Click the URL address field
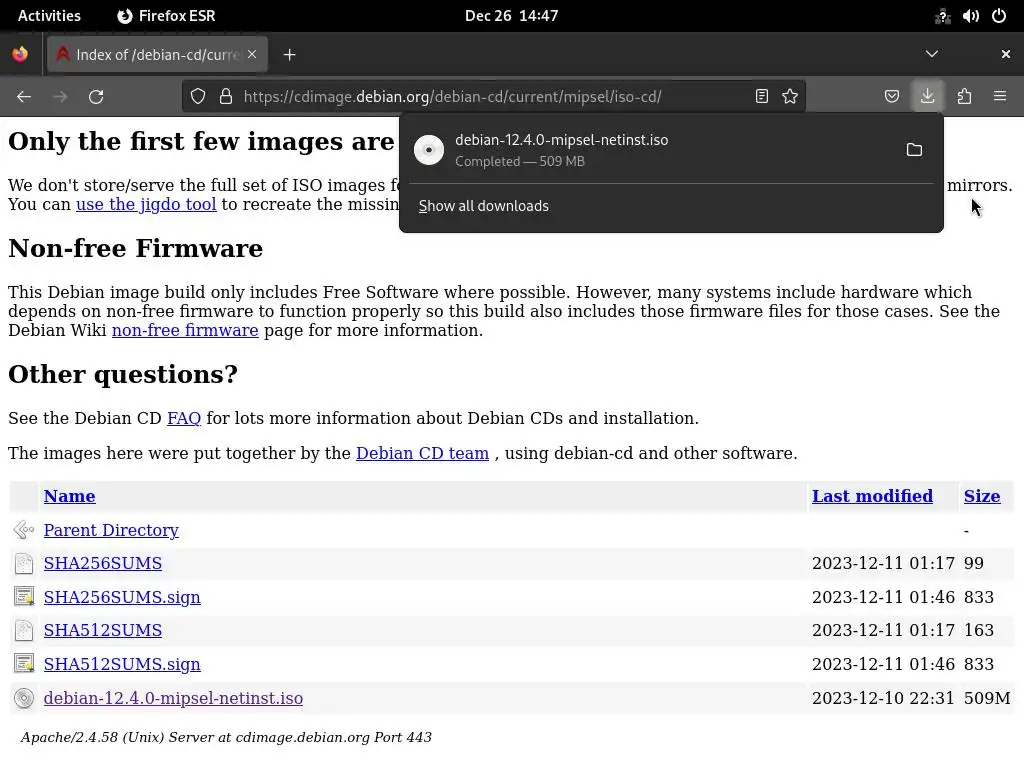This screenshot has height=768, width=1024. tap(480, 97)
